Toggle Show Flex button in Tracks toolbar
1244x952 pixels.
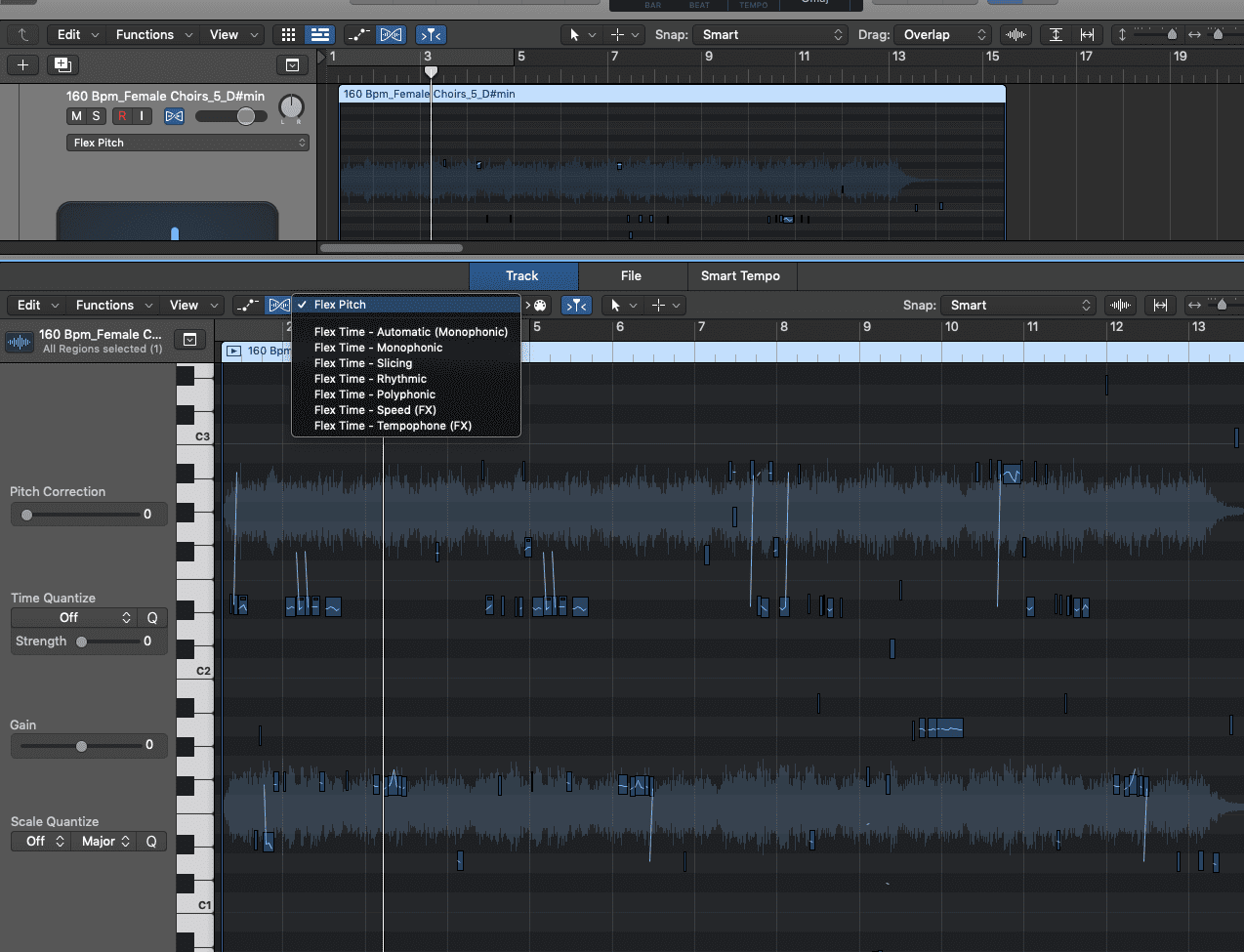coord(391,34)
